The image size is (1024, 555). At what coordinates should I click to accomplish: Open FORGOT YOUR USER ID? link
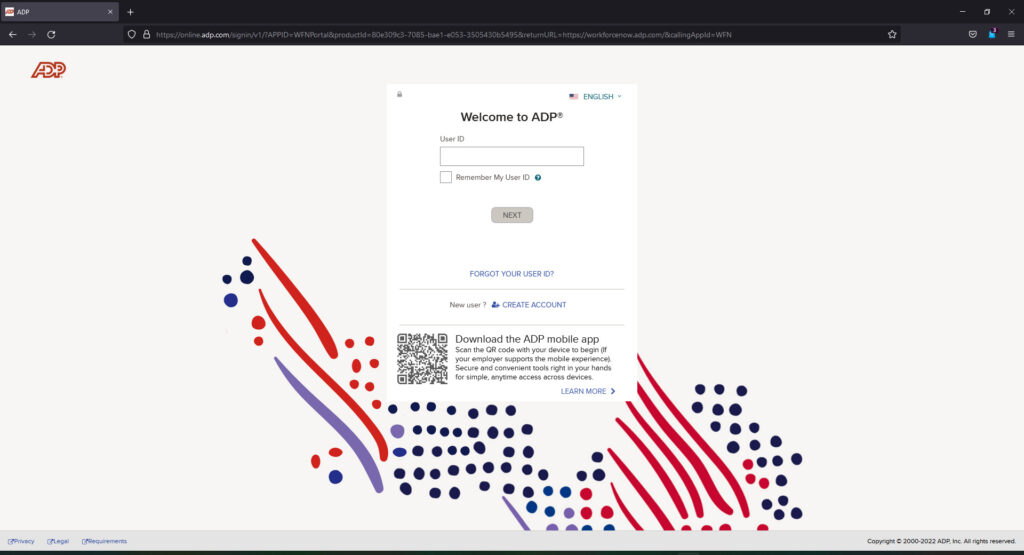(511, 274)
